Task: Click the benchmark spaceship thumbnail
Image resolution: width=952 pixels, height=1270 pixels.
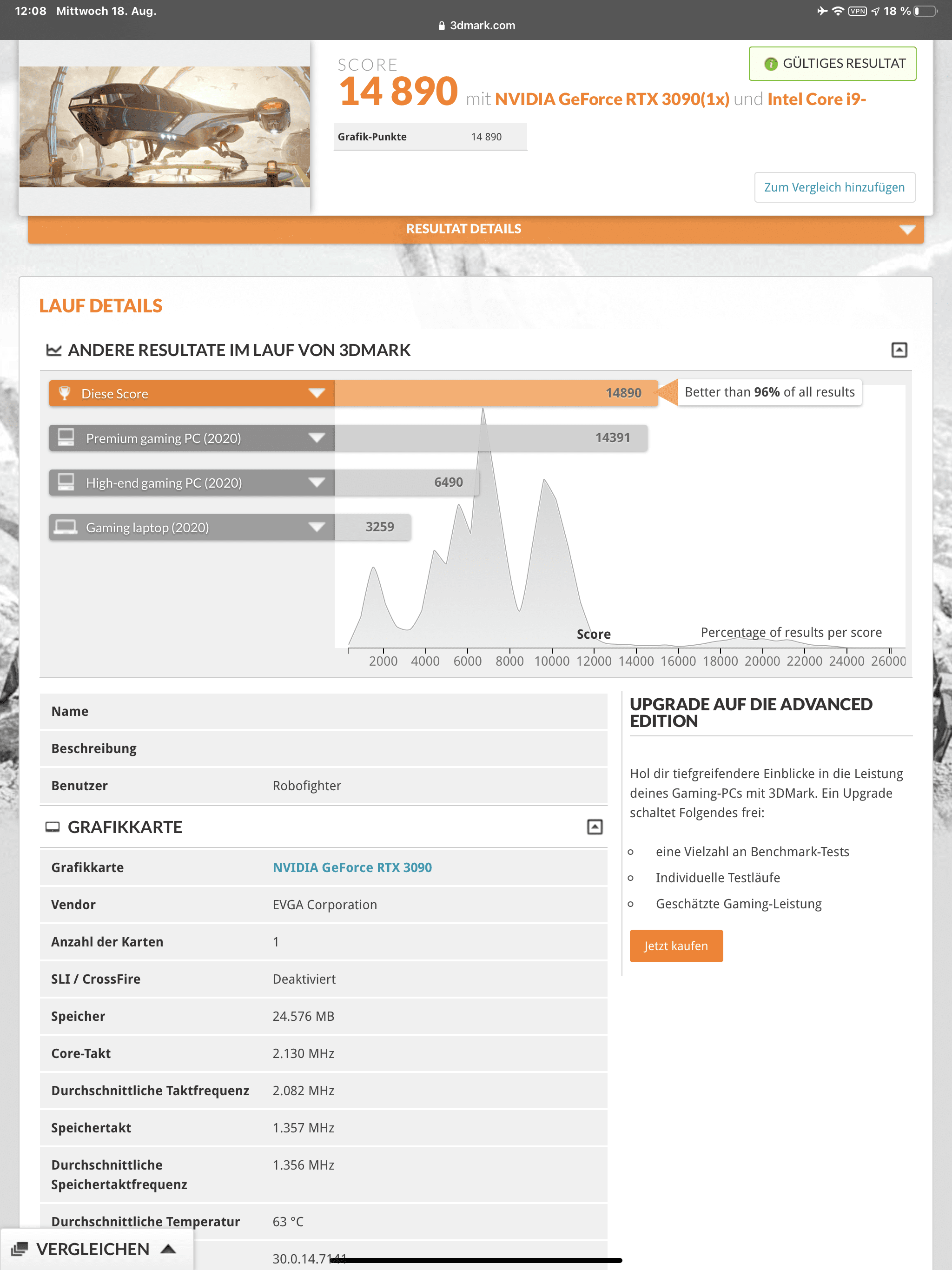Action: [x=165, y=127]
